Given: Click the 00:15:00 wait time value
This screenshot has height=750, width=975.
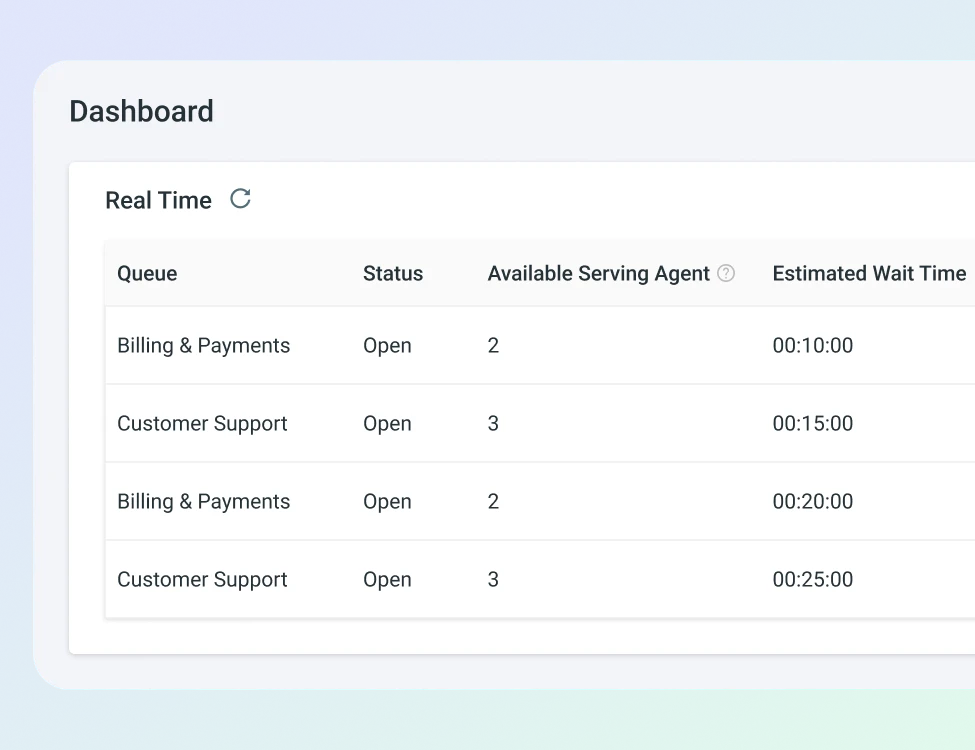Looking at the screenshot, I should [812, 423].
